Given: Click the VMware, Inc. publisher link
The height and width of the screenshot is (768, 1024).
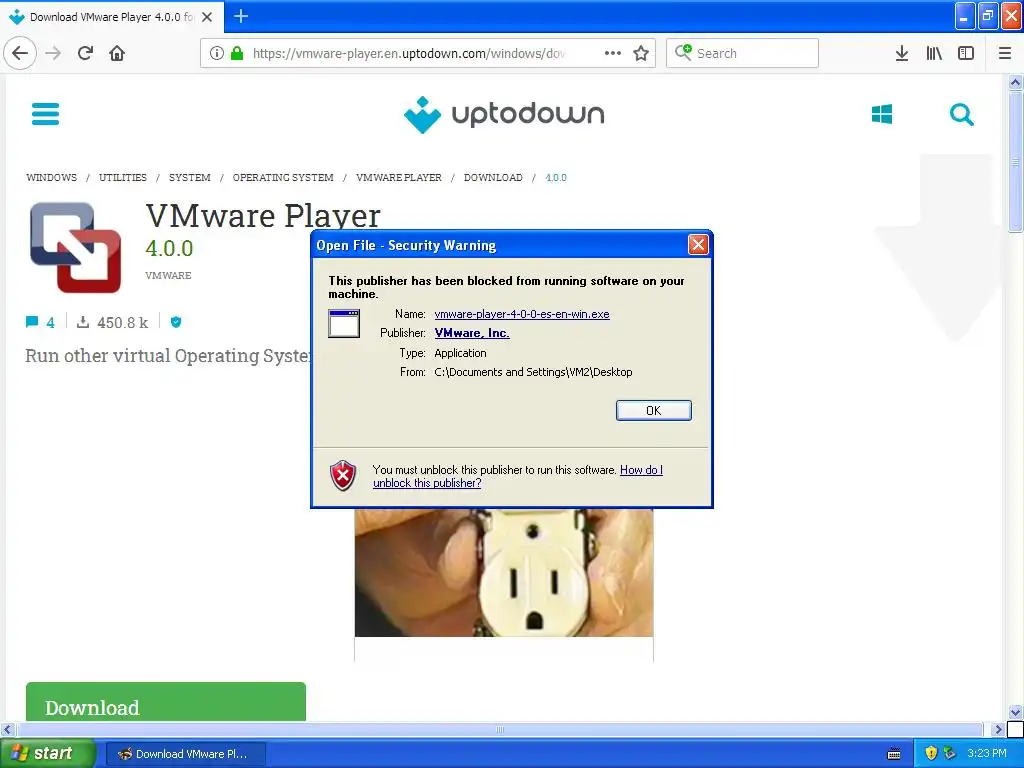Looking at the screenshot, I should click(472, 333).
